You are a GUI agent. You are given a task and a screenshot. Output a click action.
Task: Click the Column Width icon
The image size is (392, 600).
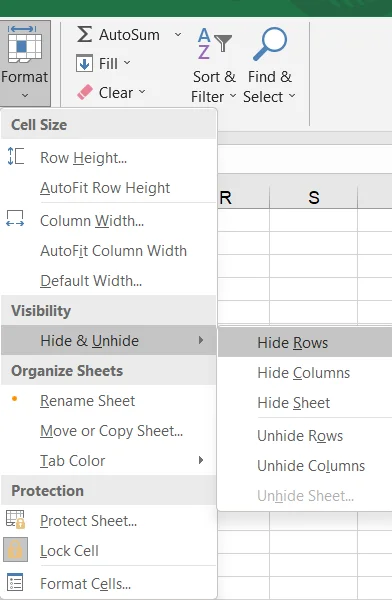point(15,218)
